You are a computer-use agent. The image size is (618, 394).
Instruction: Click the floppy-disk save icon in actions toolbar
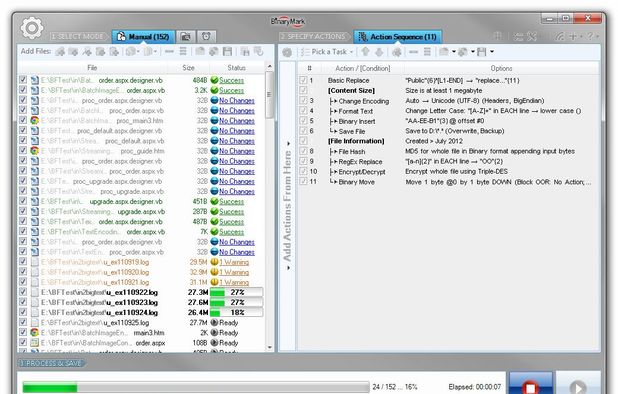(x=482, y=52)
